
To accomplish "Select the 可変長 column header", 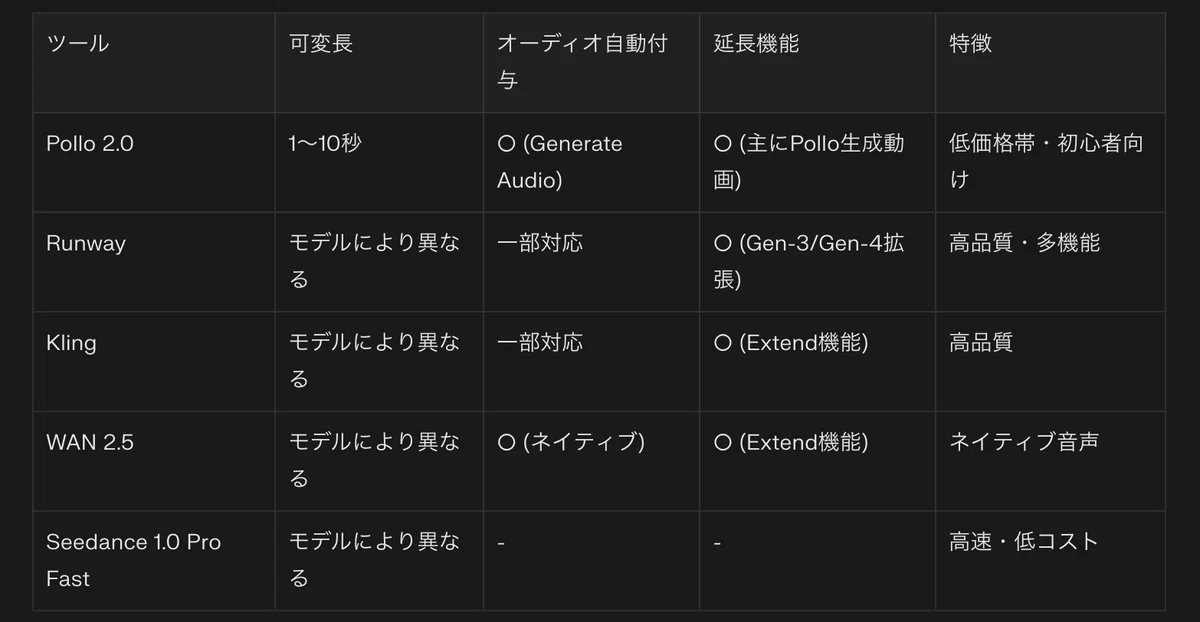I will click(320, 44).
